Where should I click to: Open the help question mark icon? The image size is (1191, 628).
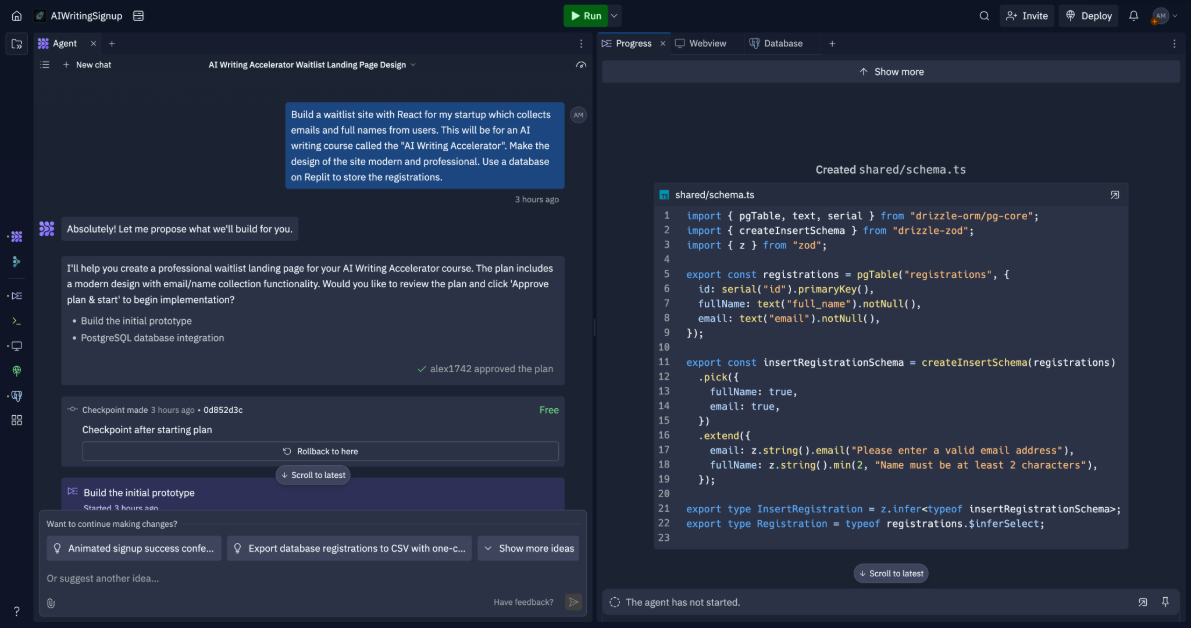tap(16, 611)
